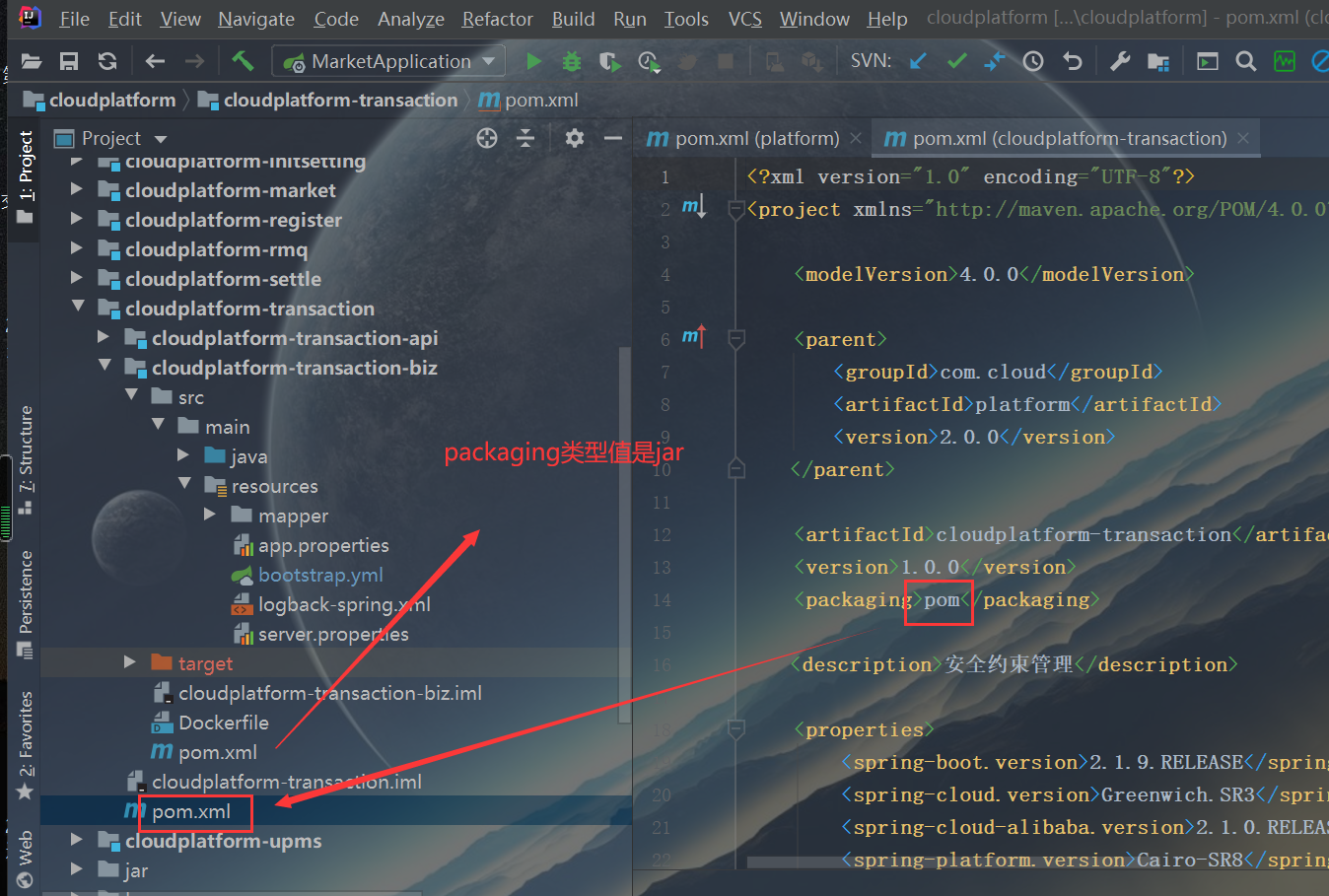Click the Maven gutter icon on line 2

(694, 207)
